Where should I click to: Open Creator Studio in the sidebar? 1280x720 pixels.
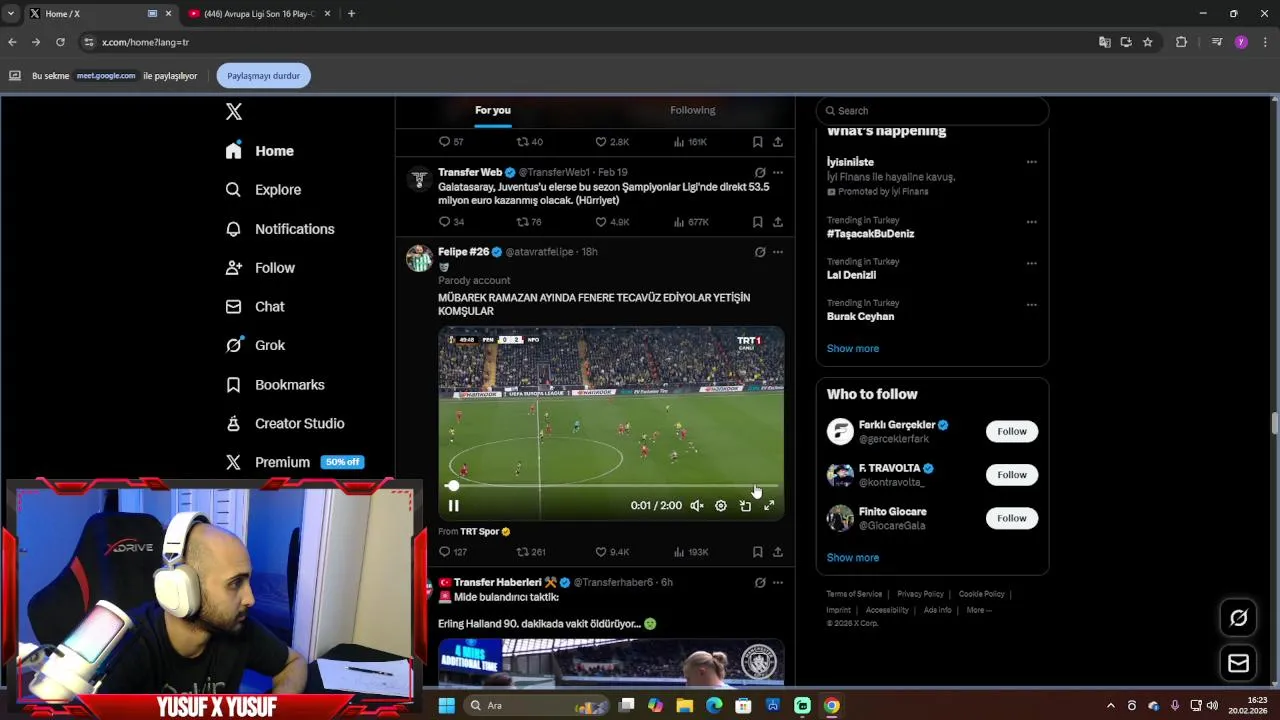[285, 424]
